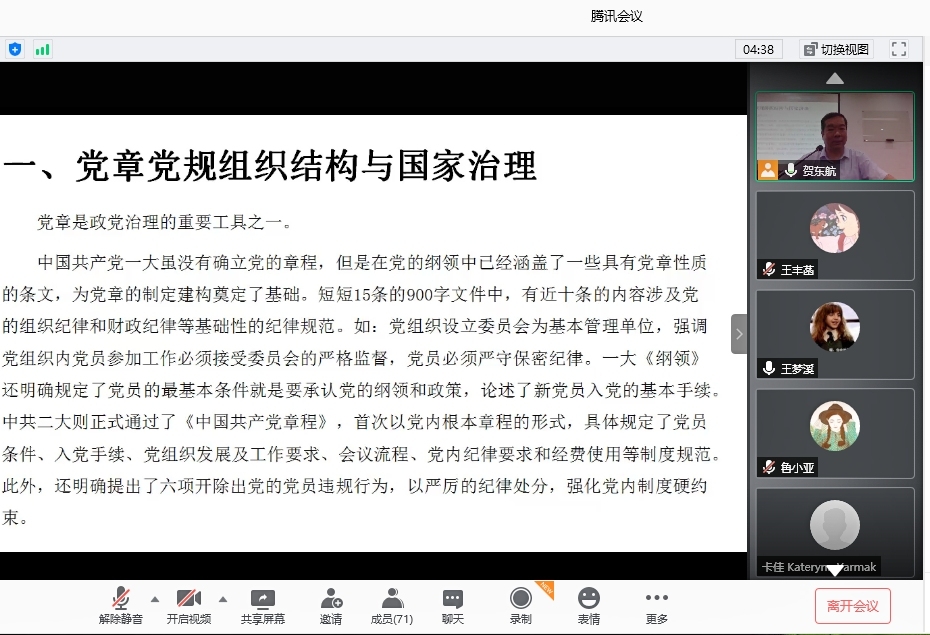
Task: Open the 共享屏幕 share screen tool
Action: (x=262, y=606)
